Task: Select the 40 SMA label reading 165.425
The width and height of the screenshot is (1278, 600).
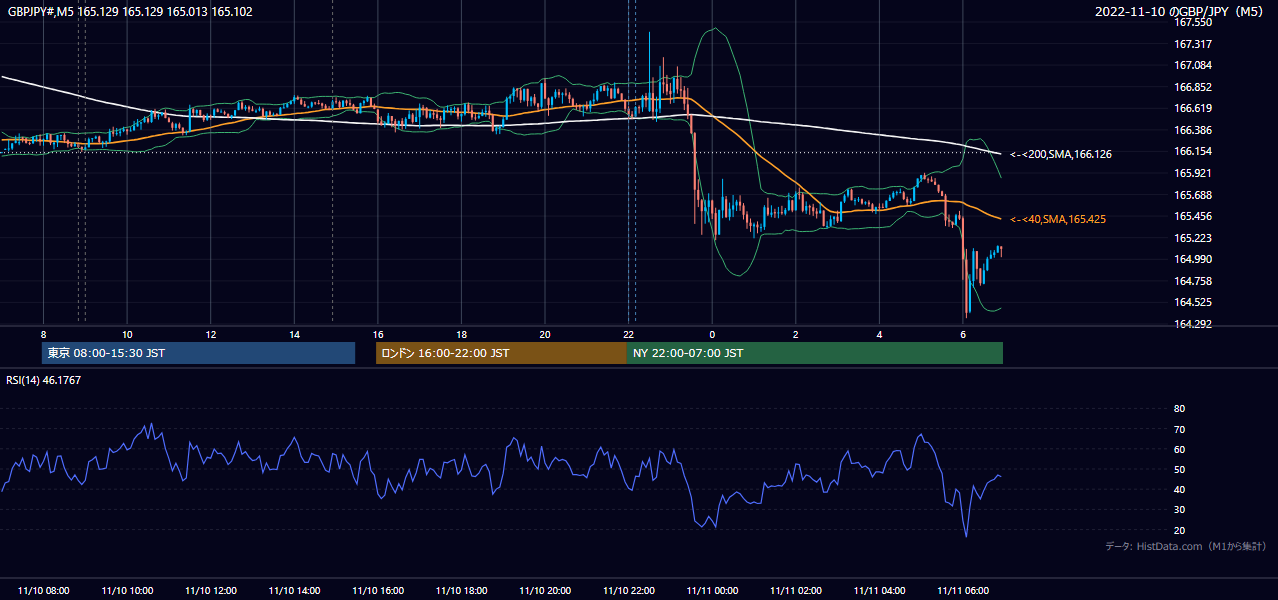Action: tap(1058, 219)
